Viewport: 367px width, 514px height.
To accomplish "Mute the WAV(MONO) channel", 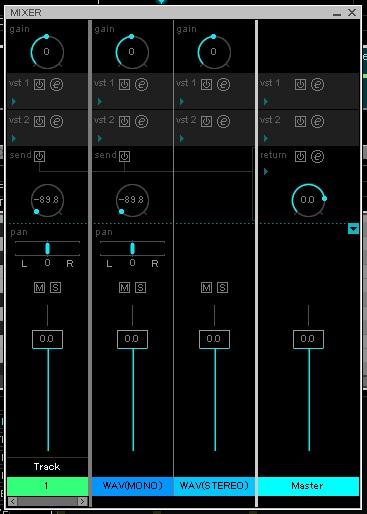I will click(x=125, y=287).
